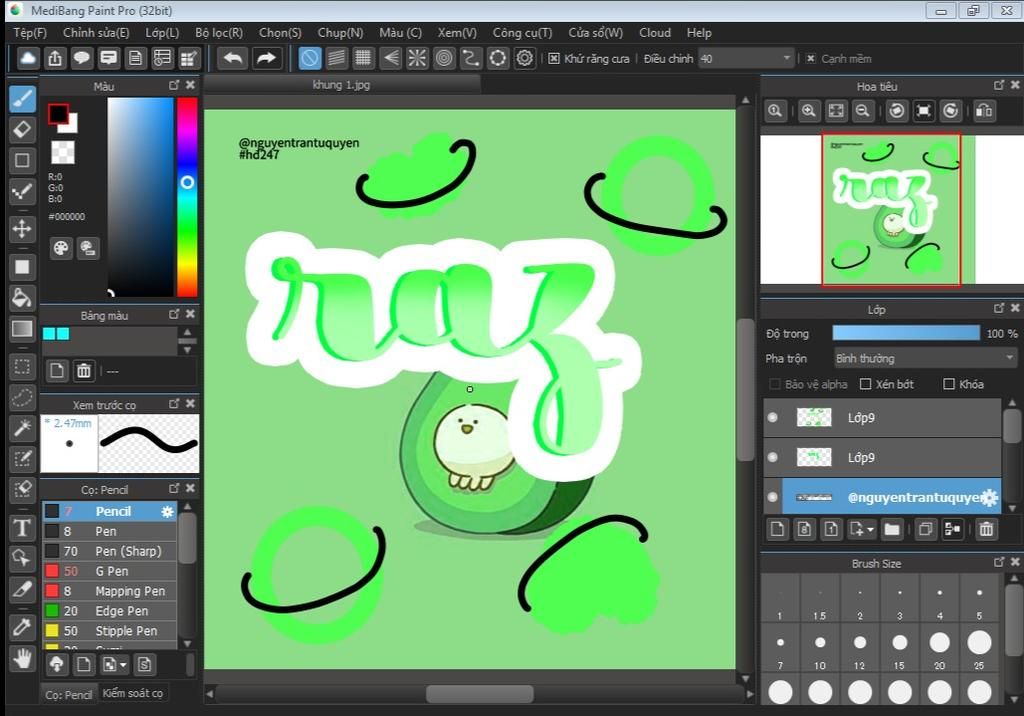The width and height of the screenshot is (1024, 716).
Task: Select the Eyedropper tool
Action: (22, 627)
